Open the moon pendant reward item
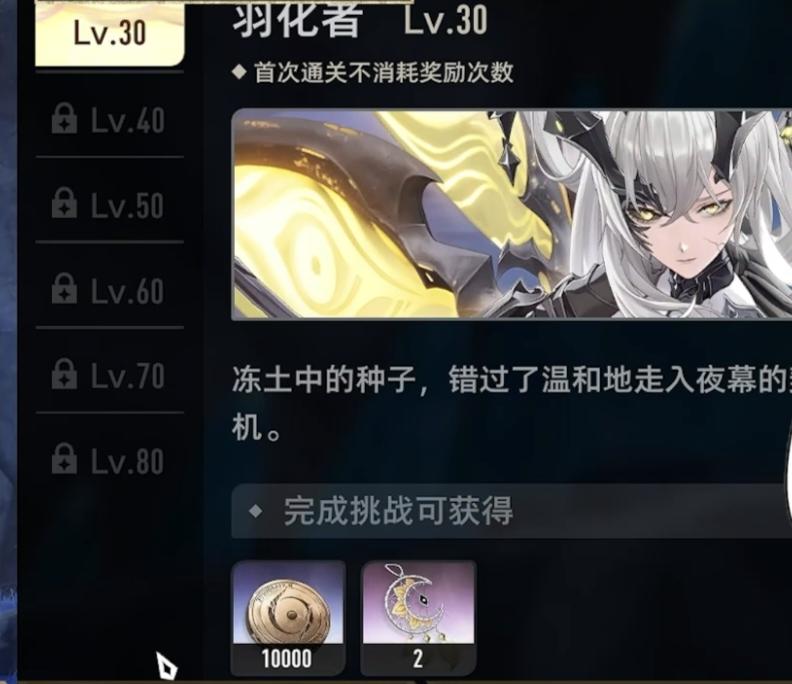The image size is (792, 684). point(419,617)
